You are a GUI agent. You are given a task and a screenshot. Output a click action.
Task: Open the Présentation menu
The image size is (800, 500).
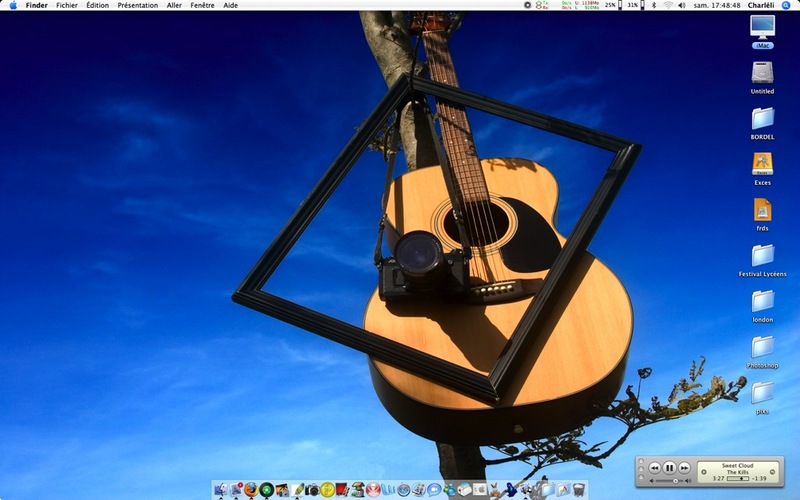click(138, 5)
